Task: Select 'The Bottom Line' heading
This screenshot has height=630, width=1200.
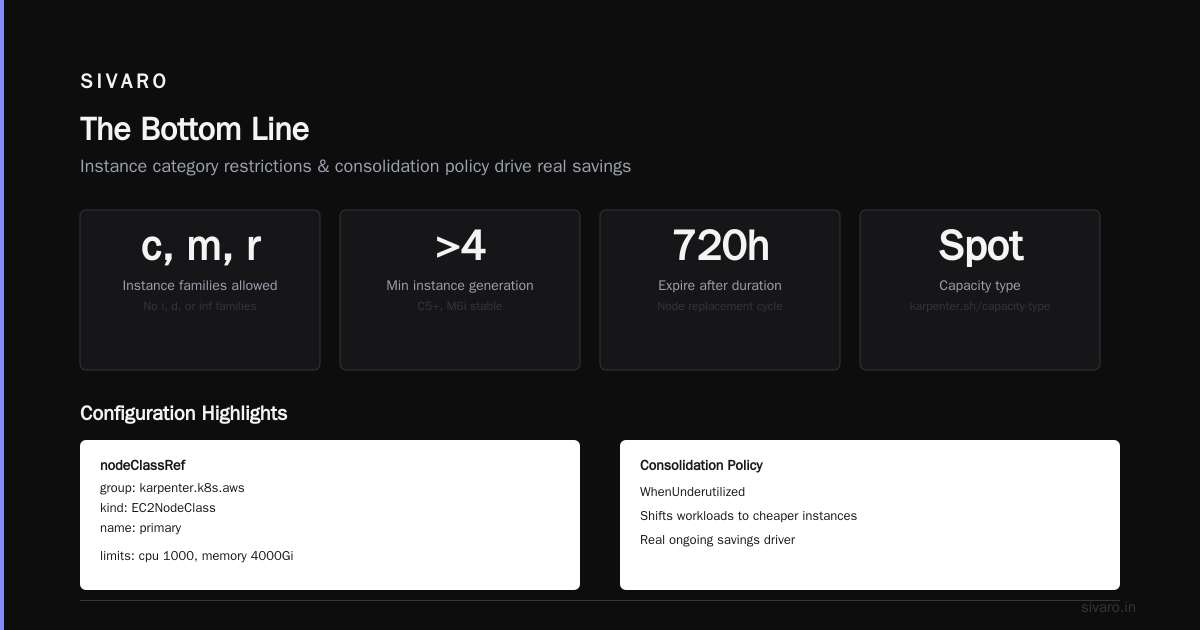Action: coord(194,129)
